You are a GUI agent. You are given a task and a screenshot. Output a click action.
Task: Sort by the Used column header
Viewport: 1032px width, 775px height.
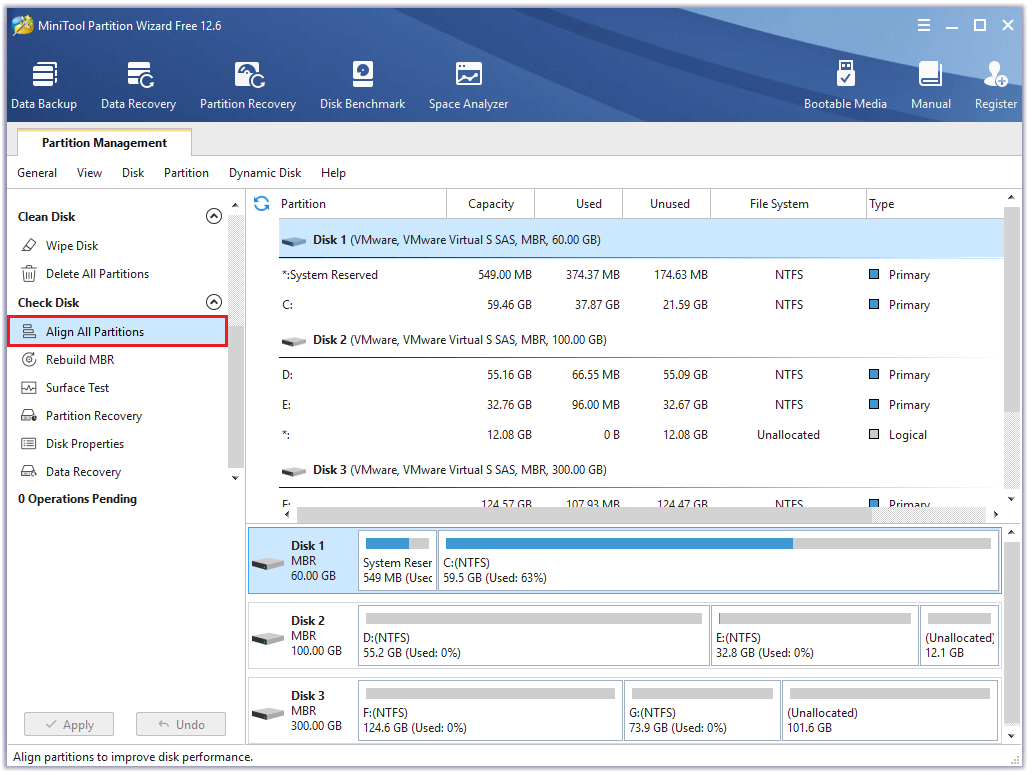[x=579, y=204]
